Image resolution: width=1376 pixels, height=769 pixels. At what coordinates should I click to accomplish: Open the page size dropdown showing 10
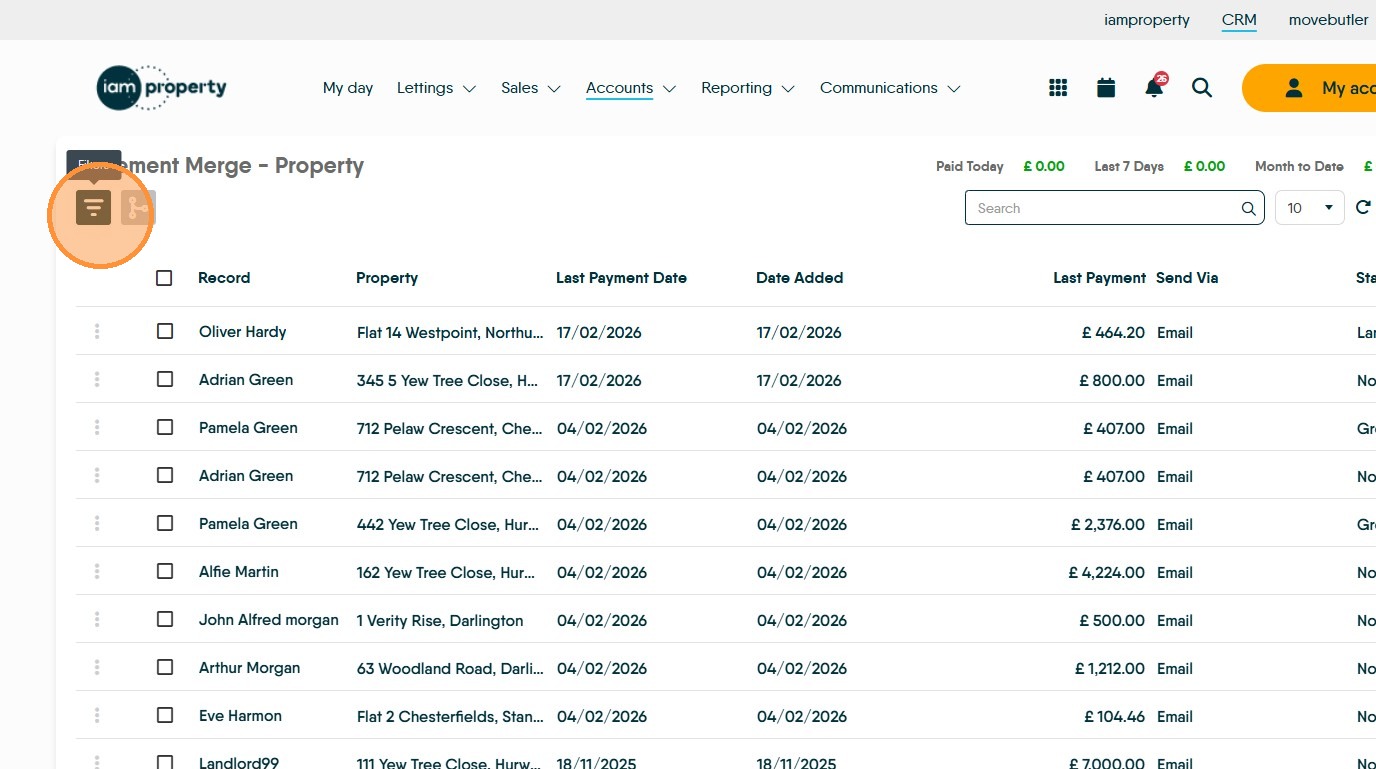pos(1309,208)
